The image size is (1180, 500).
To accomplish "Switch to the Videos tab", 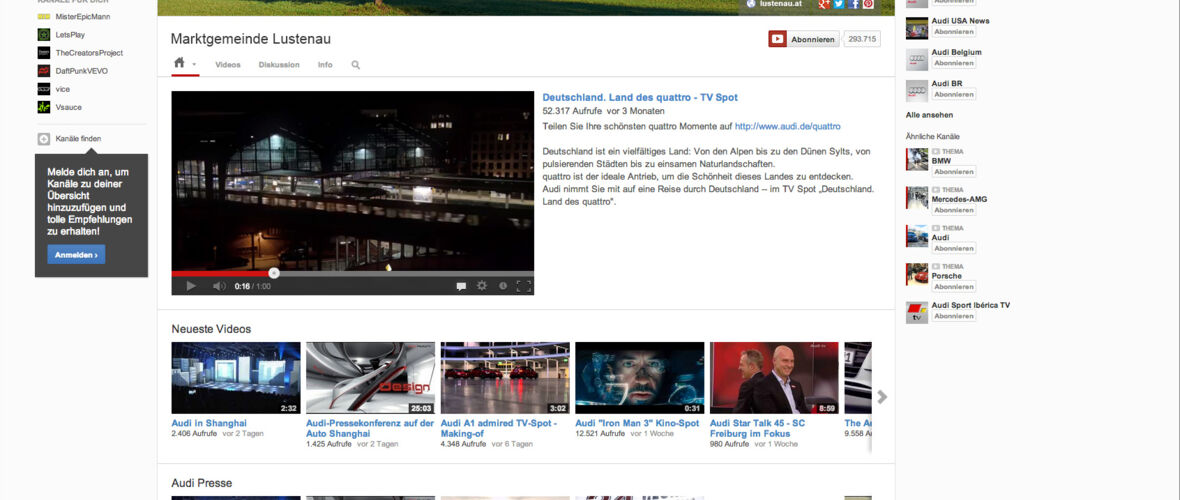I will 228,65.
